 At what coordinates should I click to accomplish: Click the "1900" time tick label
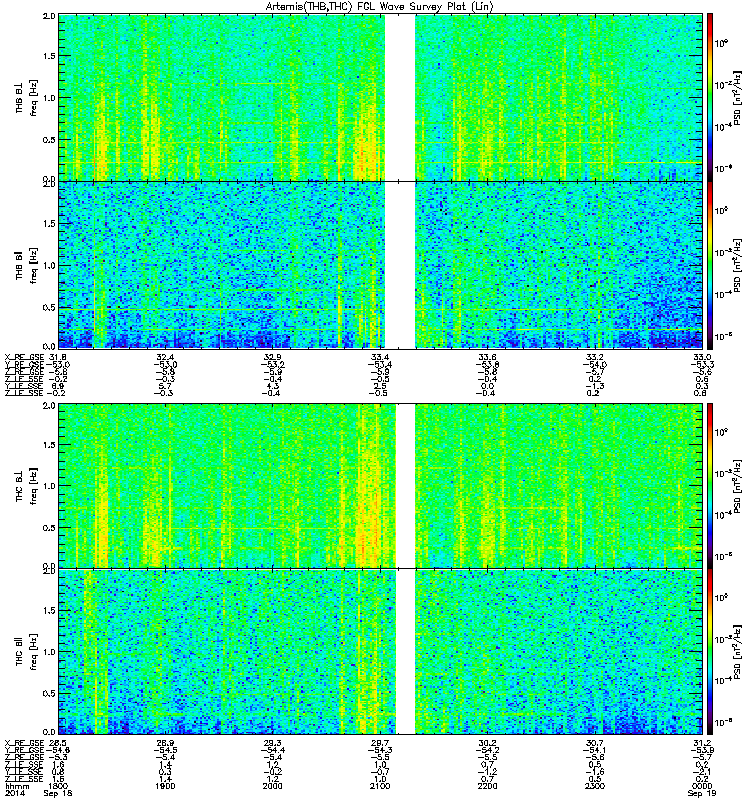tap(165, 786)
